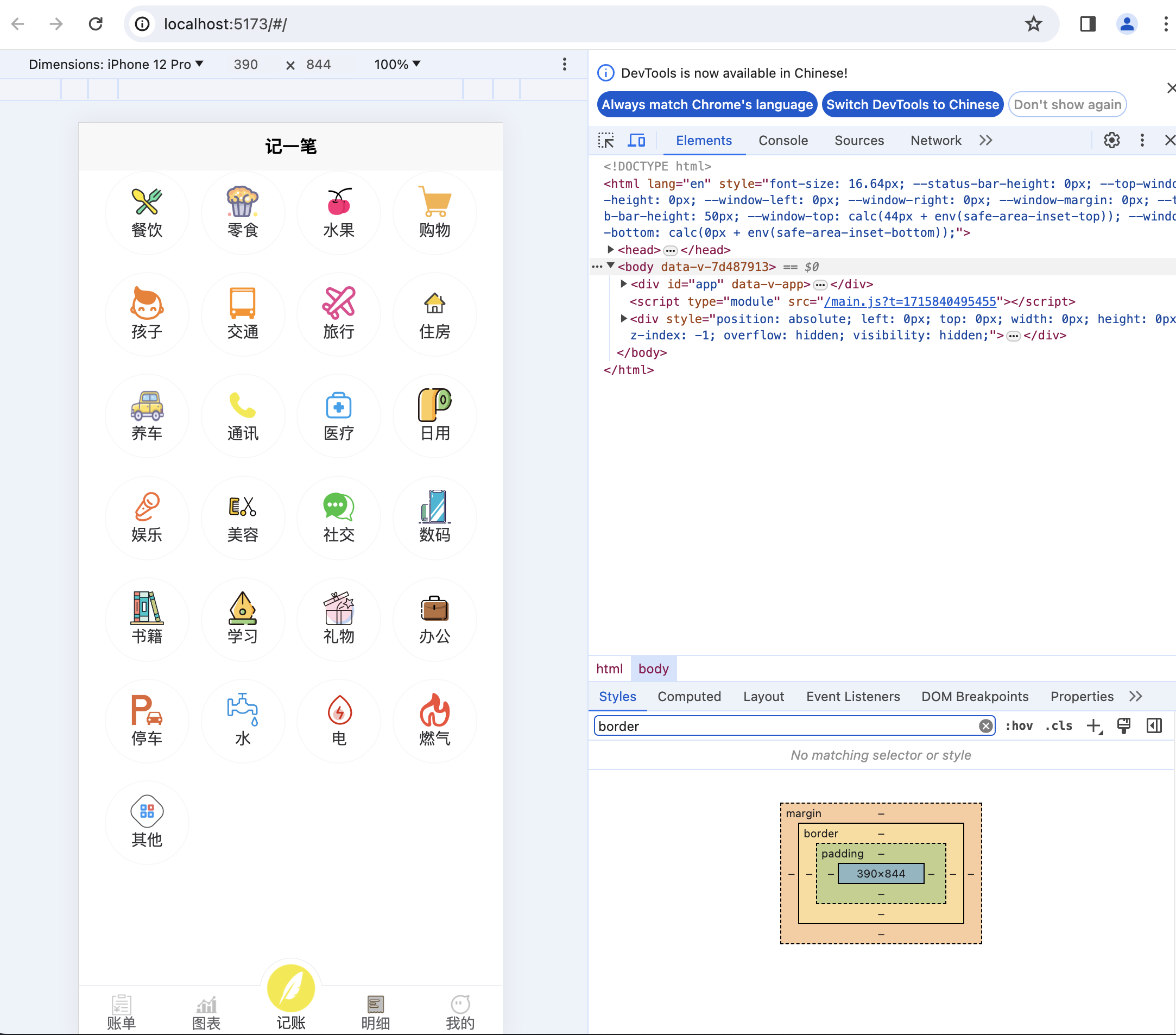1176x1035 pixels.
Task: Open the main.js script source link
Action: click(909, 301)
